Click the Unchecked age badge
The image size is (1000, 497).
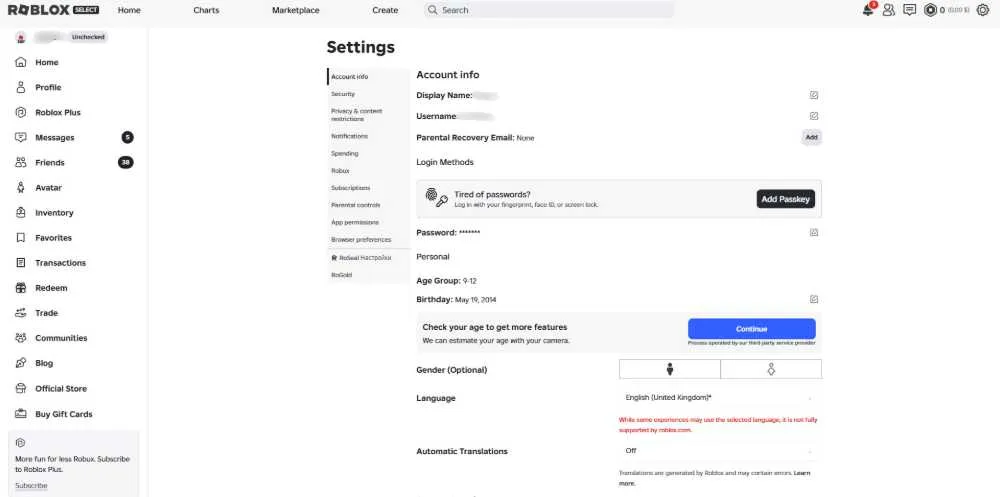(88, 38)
